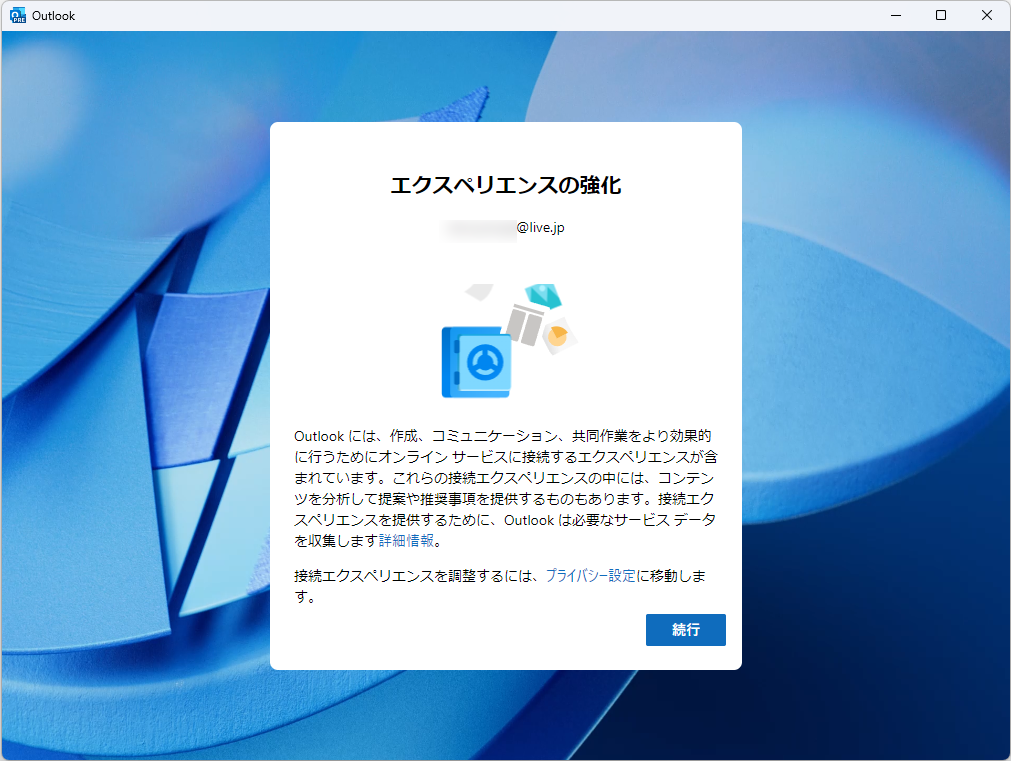Click the gray document columns graphic

(x=526, y=323)
